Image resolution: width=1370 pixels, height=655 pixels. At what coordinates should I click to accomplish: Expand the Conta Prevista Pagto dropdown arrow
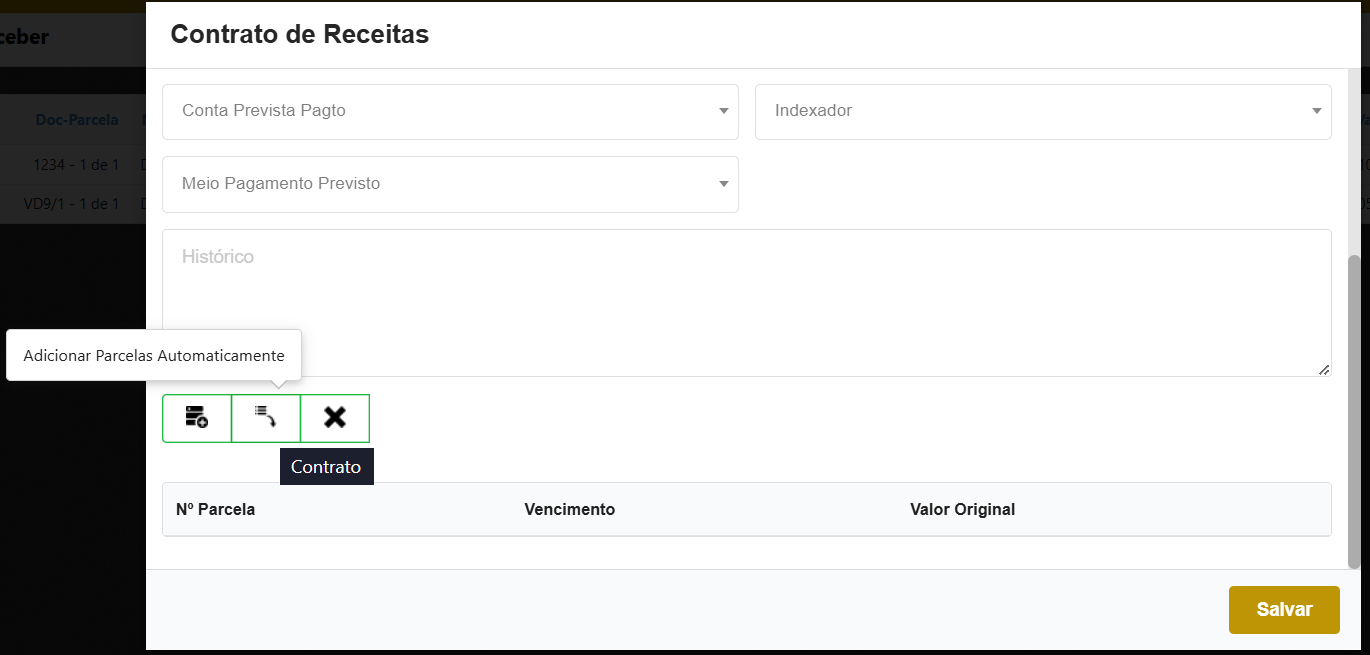point(723,111)
